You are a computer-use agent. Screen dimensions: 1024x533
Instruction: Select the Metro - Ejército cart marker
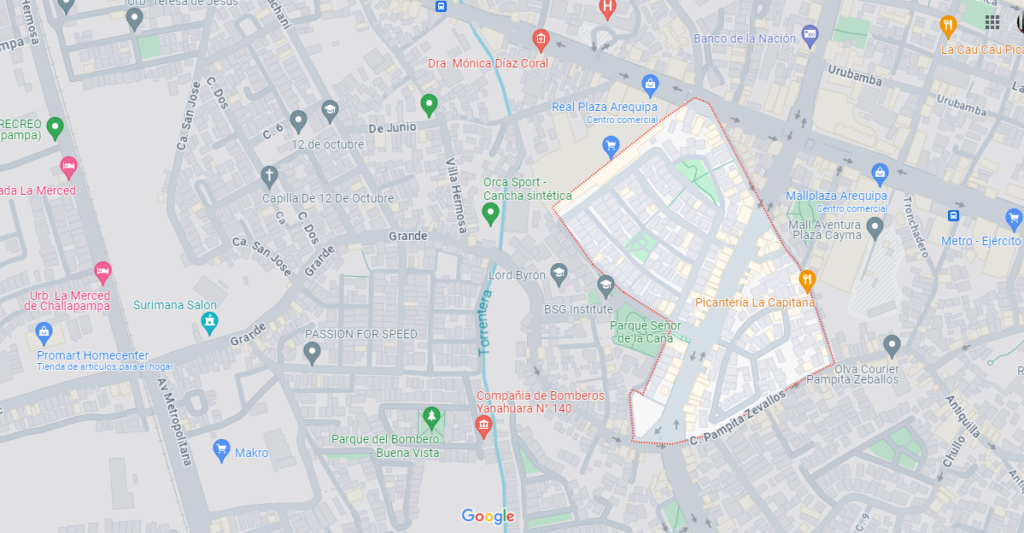pos(1014,219)
